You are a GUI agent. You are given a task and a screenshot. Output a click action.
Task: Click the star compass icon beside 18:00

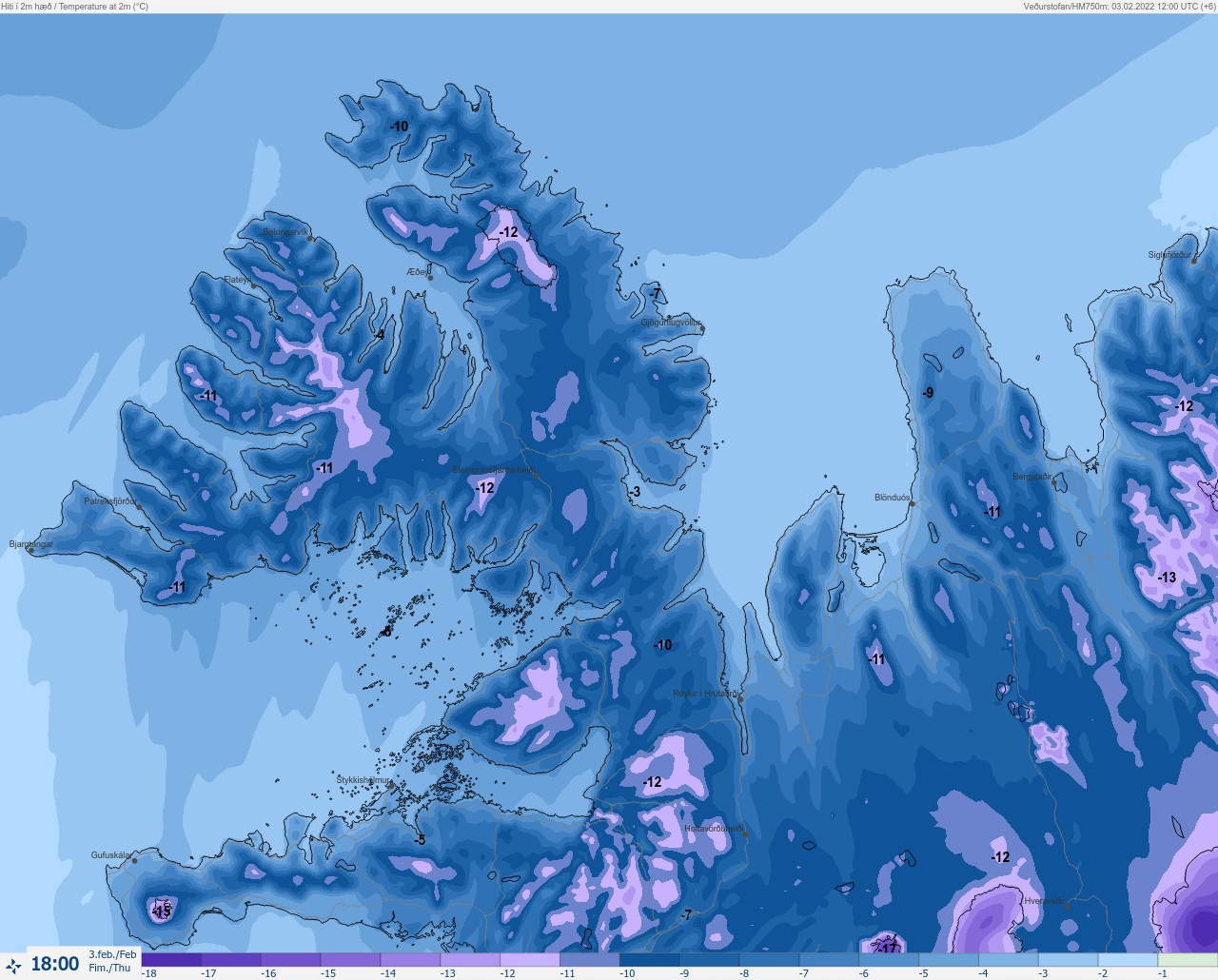[x=13, y=966]
